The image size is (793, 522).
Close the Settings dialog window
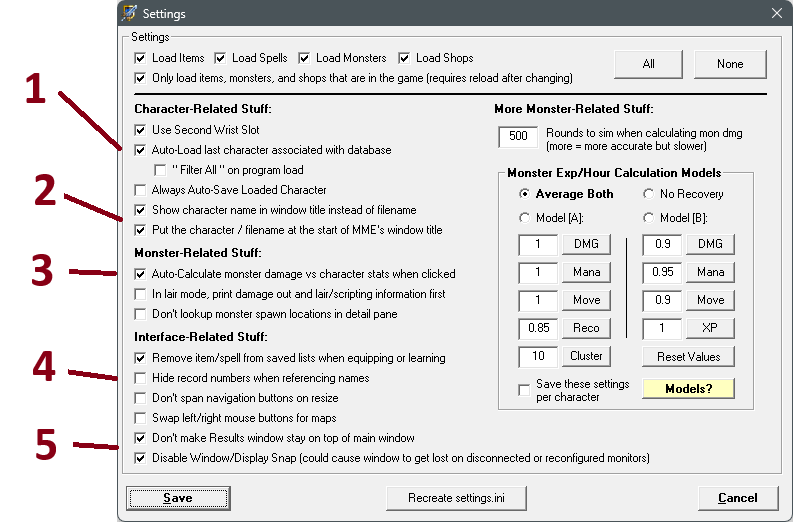(x=776, y=14)
